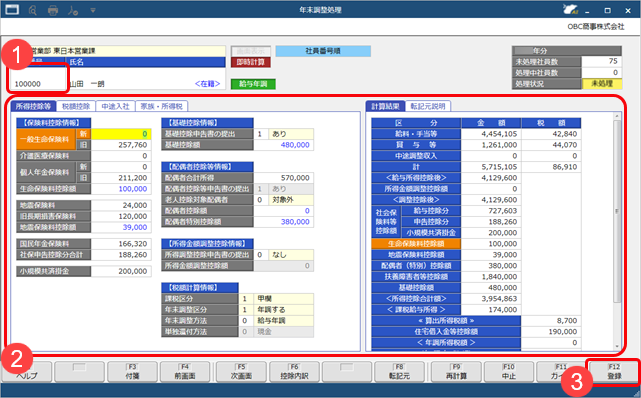Click the old 一般生命保険料 value 257,760

click(x=121, y=145)
